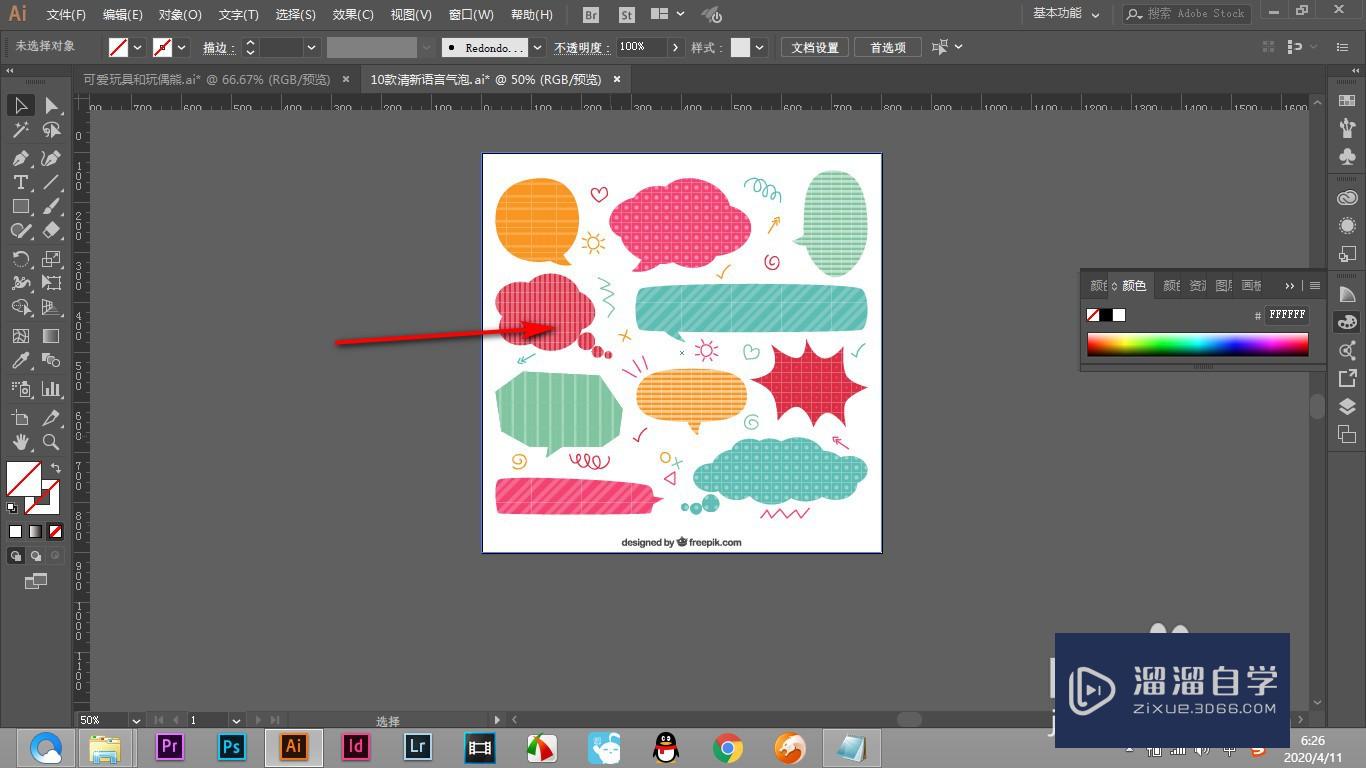Select the Curvature tool
The width and height of the screenshot is (1366, 768).
tap(51, 158)
